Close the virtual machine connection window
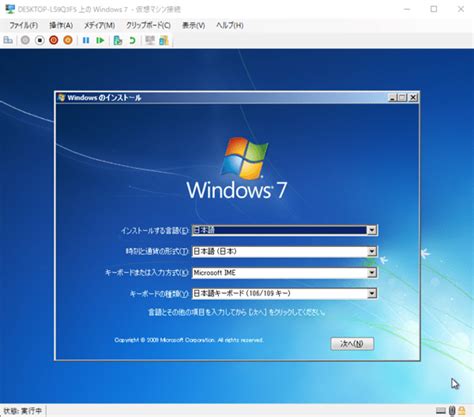This screenshot has width=474, height=417. [461, 9]
